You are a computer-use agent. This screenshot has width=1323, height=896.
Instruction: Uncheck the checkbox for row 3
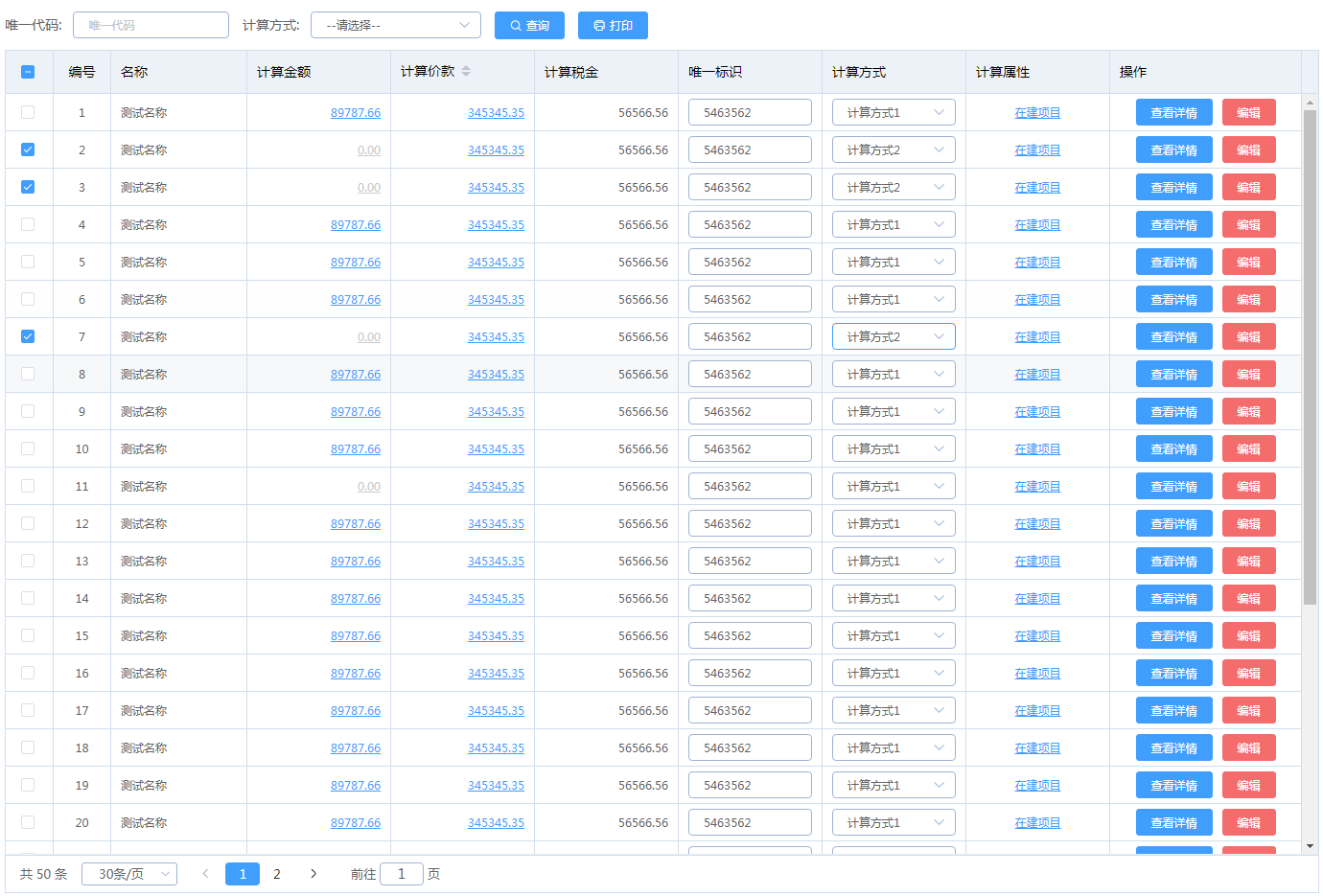pos(28,187)
